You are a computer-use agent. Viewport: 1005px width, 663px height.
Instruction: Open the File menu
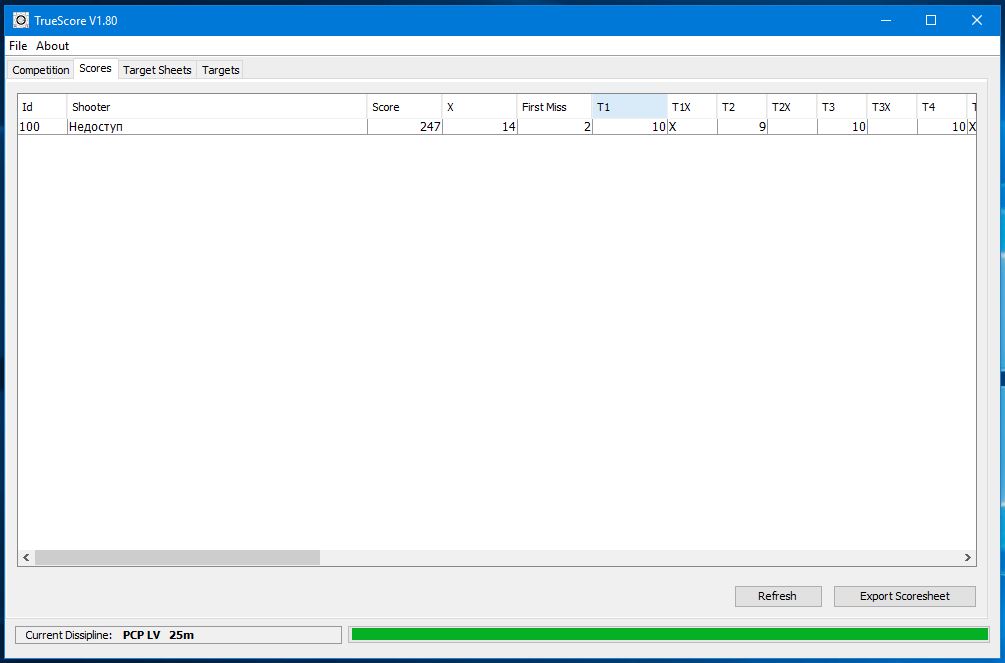(18, 46)
